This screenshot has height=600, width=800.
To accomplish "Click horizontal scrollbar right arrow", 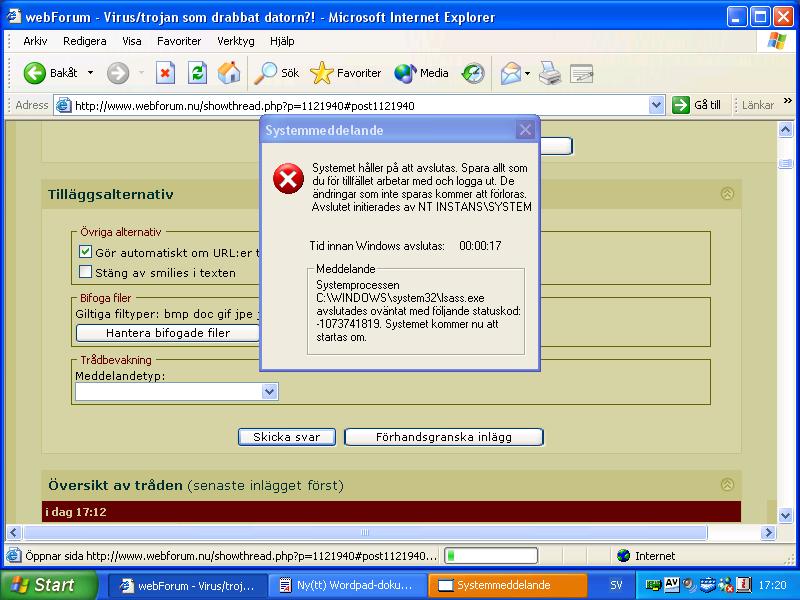I will pos(768,533).
